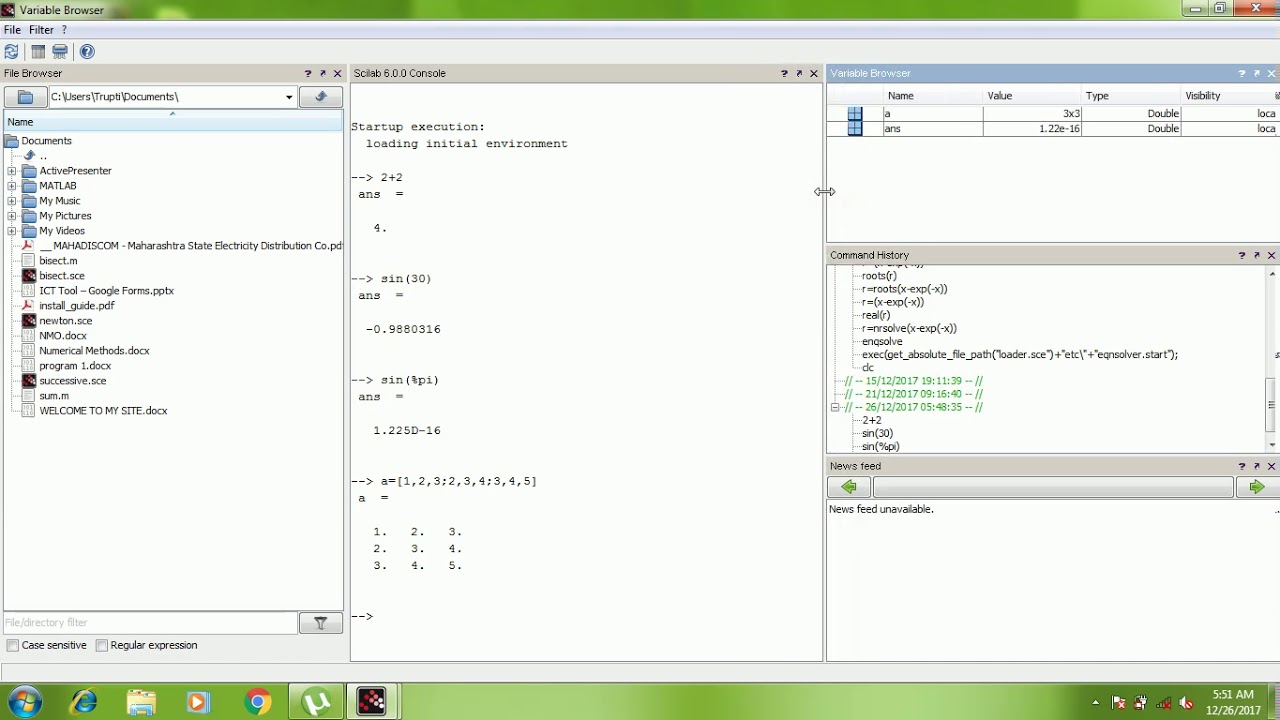
Task: Sort variables by the Type column header
Action: (x=1131, y=96)
